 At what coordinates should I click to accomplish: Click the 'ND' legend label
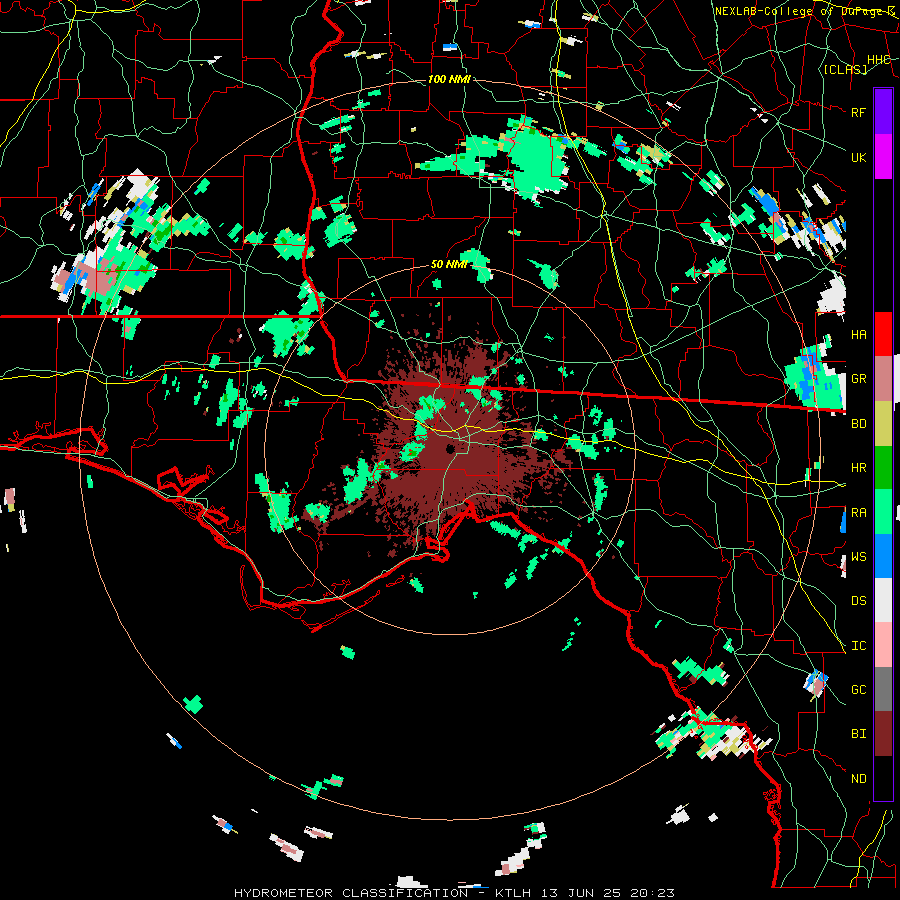tap(858, 779)
